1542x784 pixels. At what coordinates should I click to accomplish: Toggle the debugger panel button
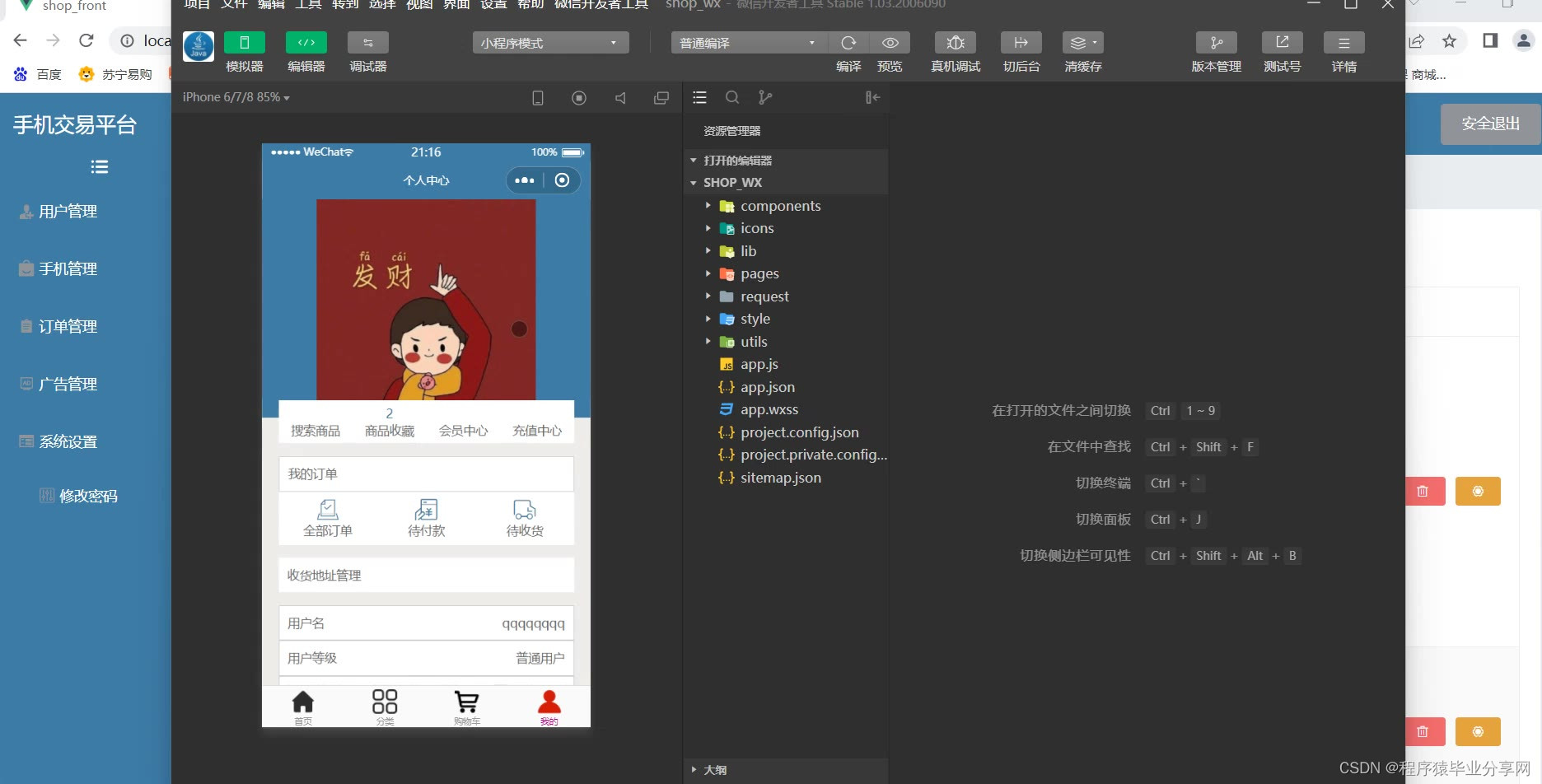(x=368, y=43)
